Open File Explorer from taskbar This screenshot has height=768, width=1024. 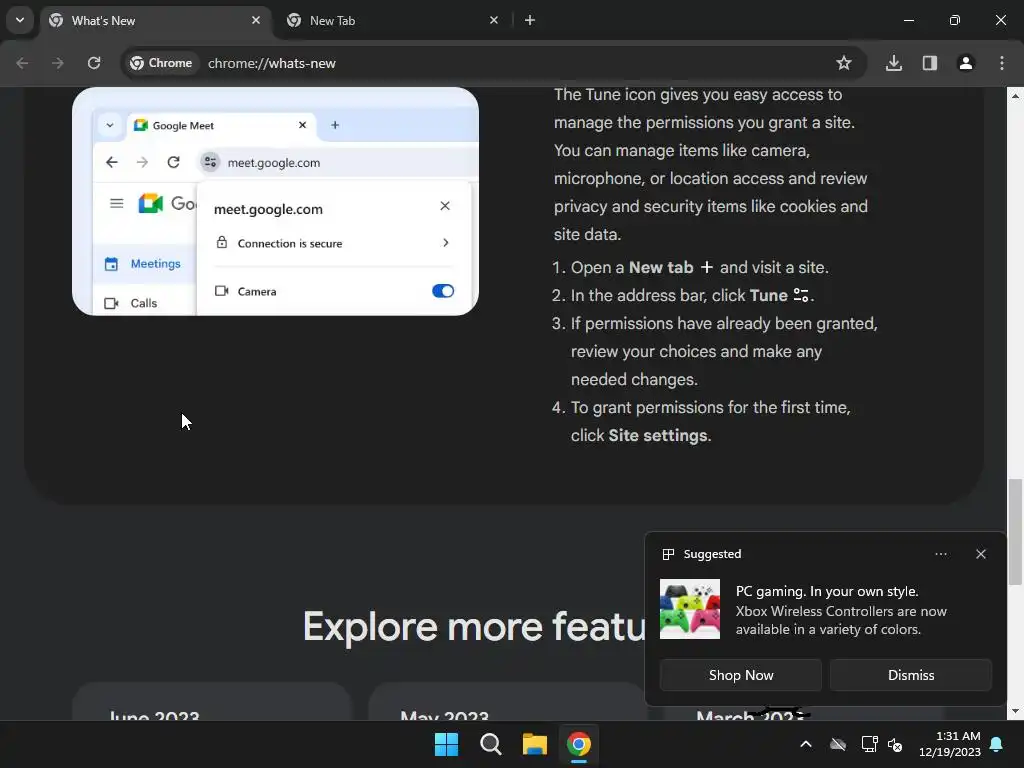(535, 744)
